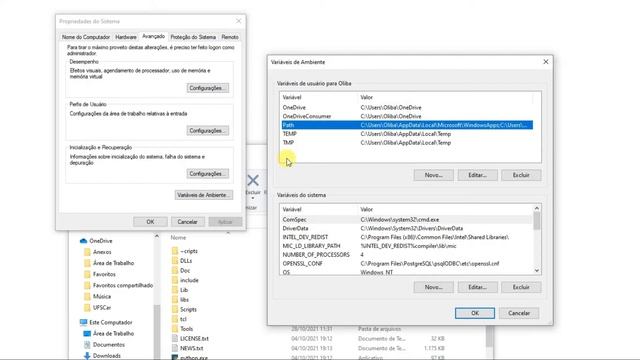Switch to Hardware tab
This screenshot has height=360, width=640.
pos(126,37)
